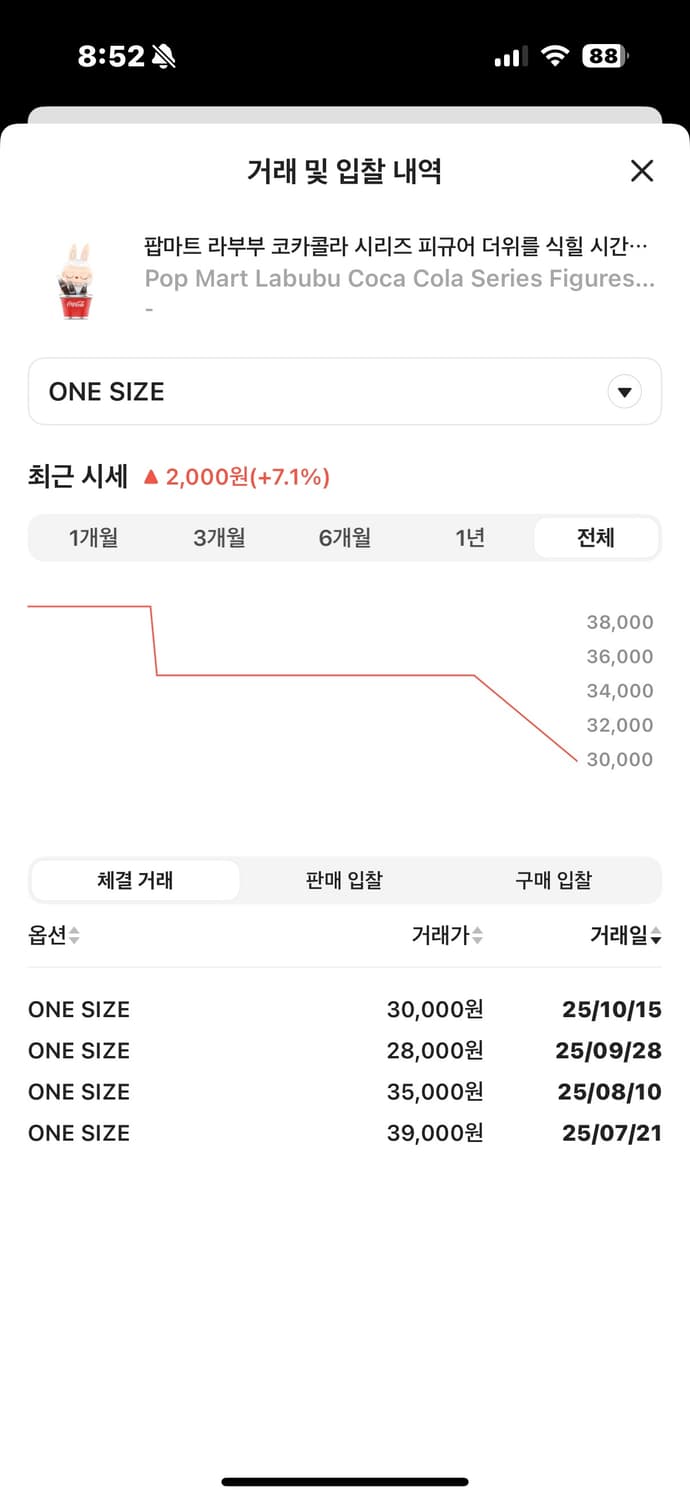Switch to the 판매 입찰 tab

click(341, 880)
